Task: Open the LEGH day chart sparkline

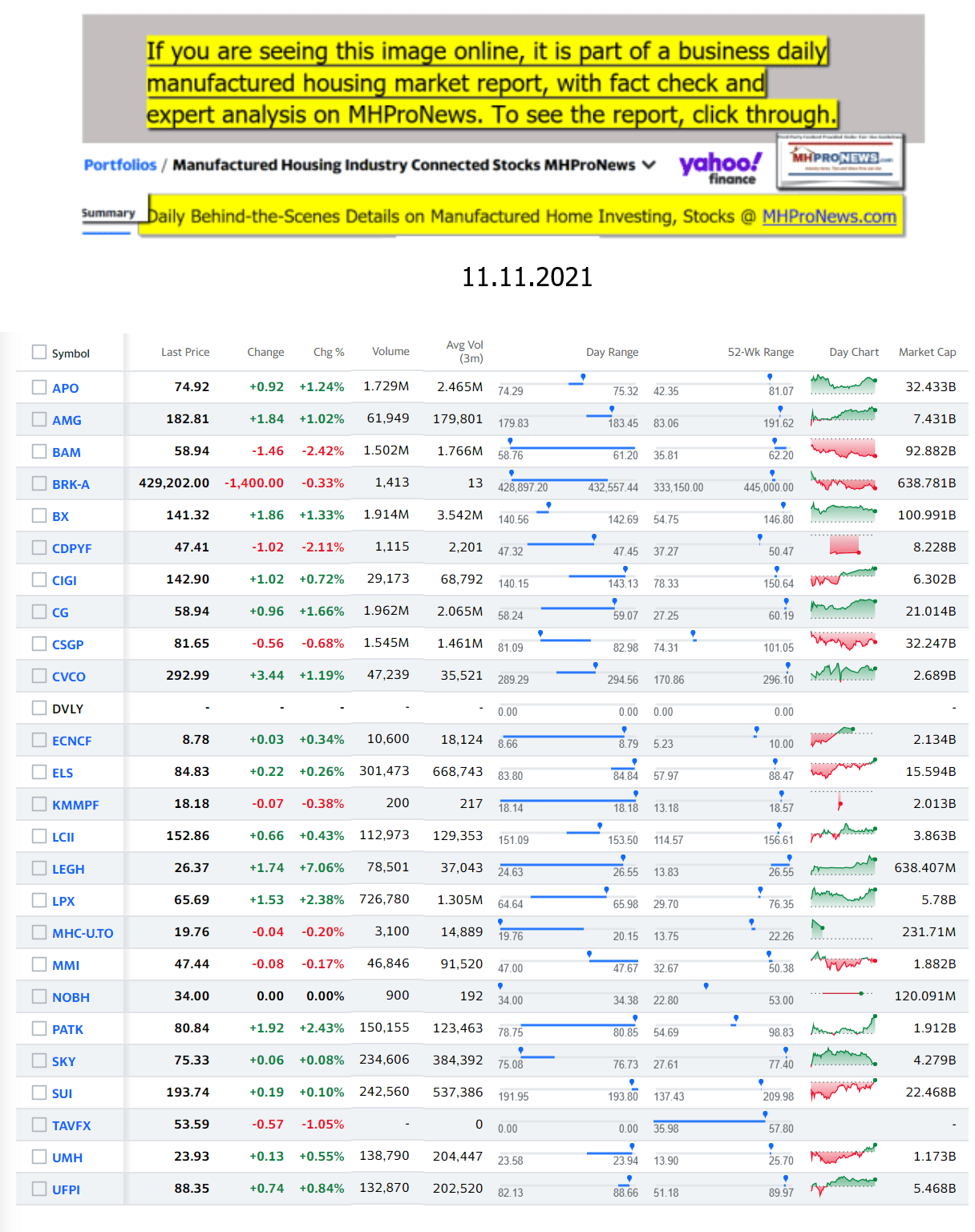Action: [x=844, y=866]
